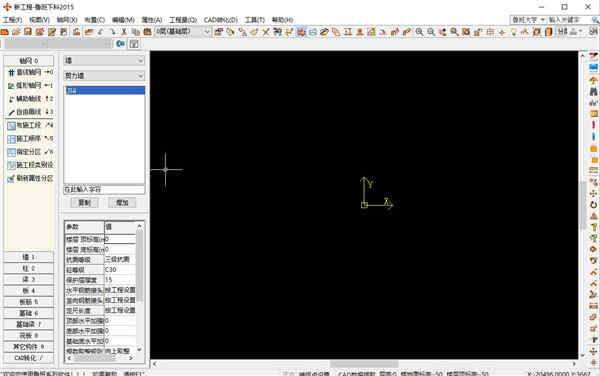Expand the 剪力墙 subtype dropdown

tap(104, 76)
